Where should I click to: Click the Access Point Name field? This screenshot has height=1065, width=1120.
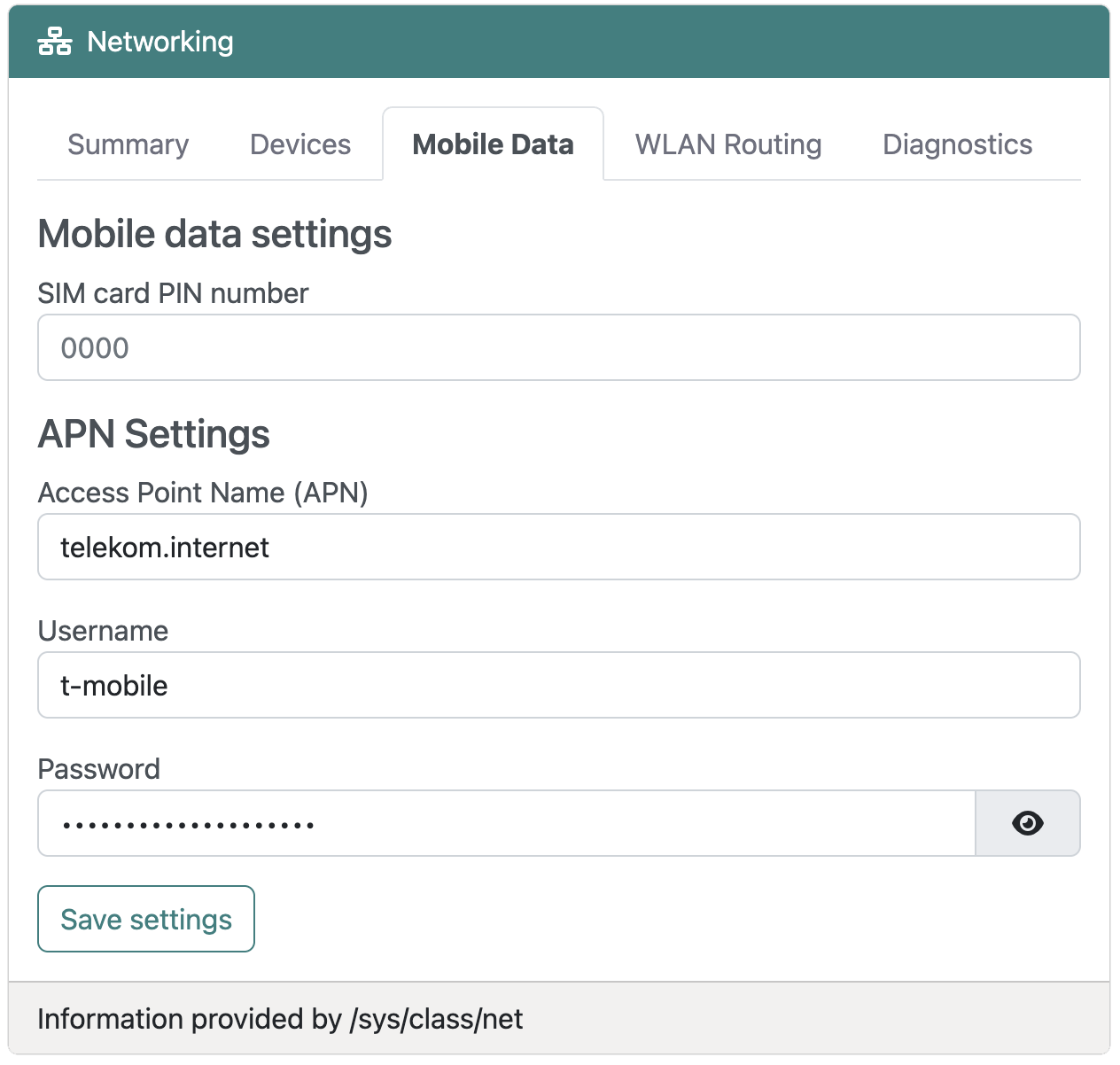click(559, 547)
